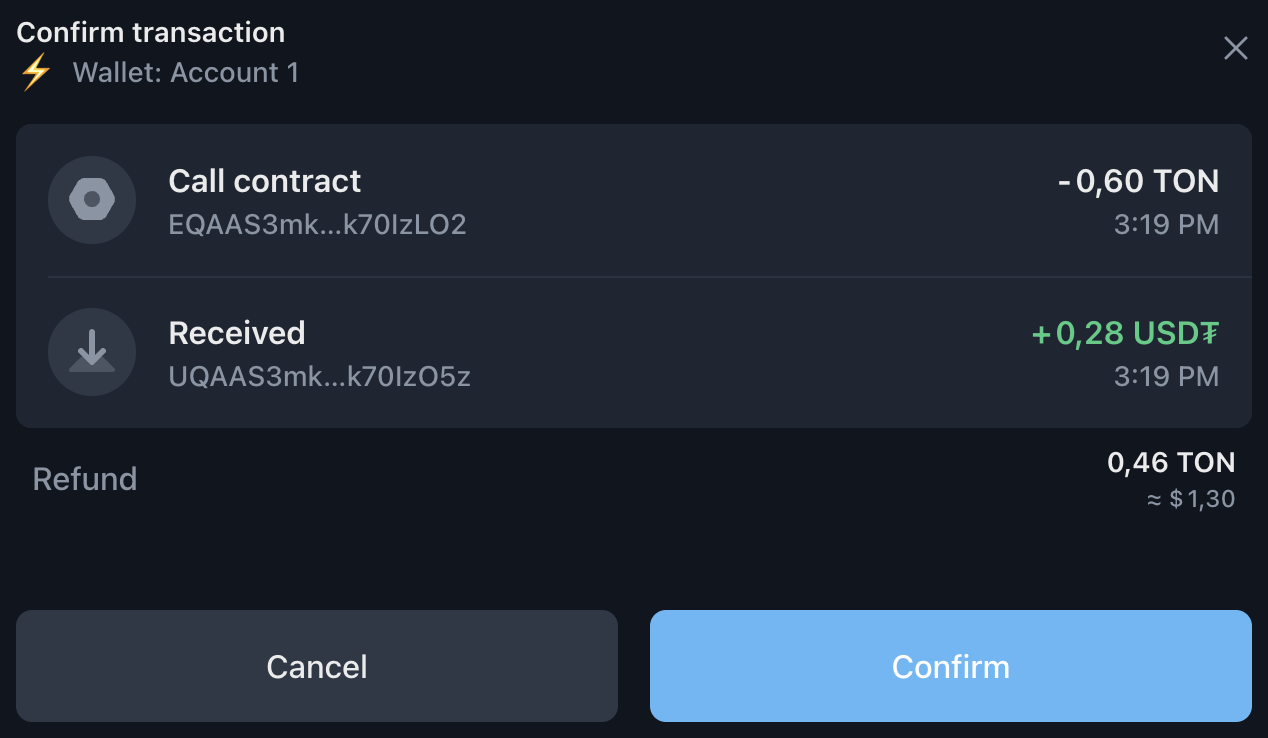Screen dimensions: 1268x738
Task: Click the lightning bolt wallet icon
Action: tap(36, 73)
